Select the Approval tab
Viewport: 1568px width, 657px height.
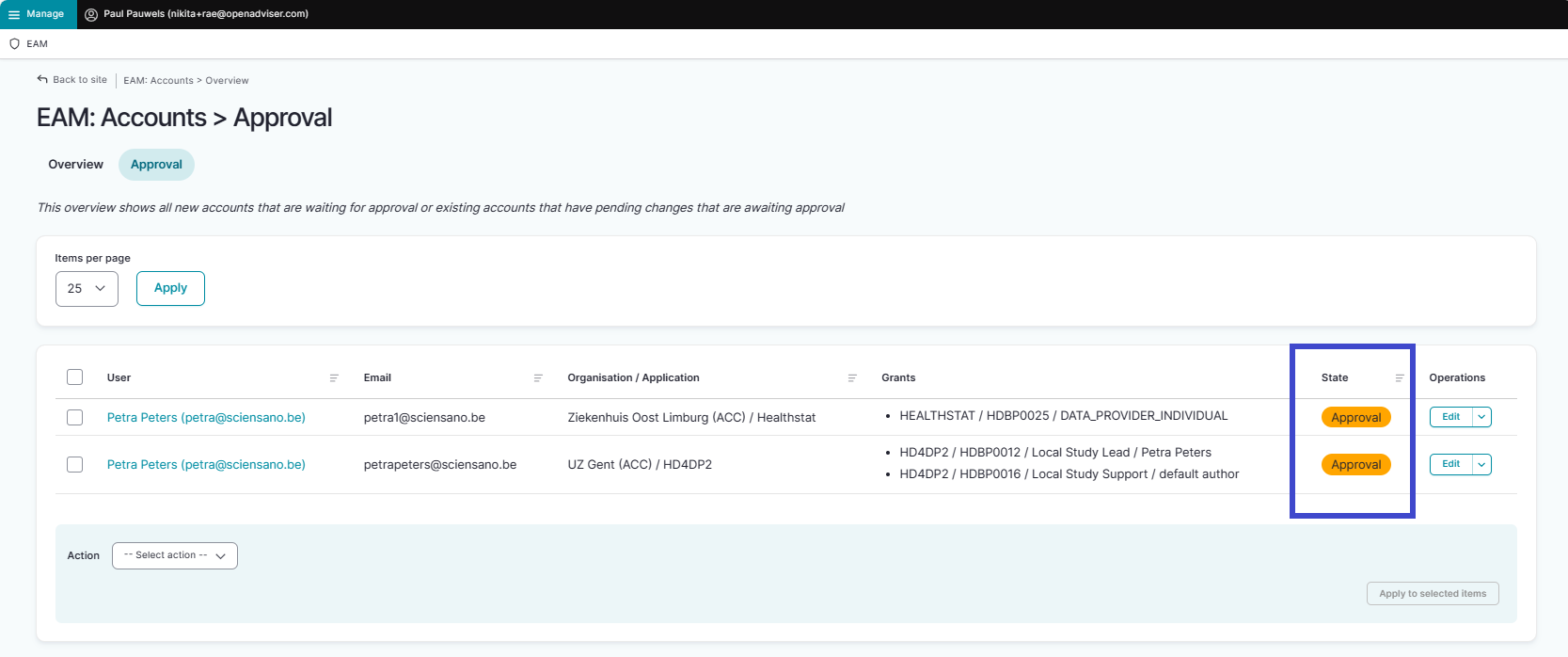[x=156, y=165]
